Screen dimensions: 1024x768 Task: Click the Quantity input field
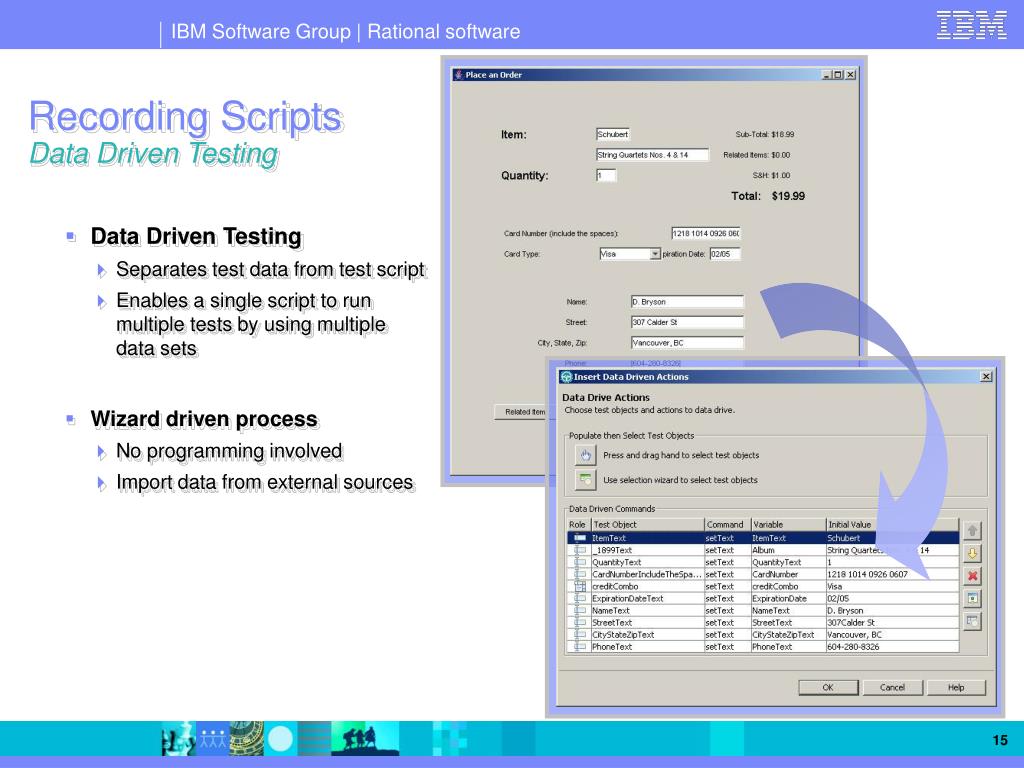point(606,175)
